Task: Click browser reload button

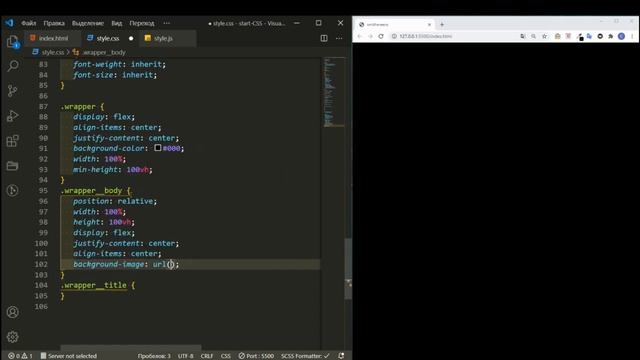Action: click(x=381, y=36)
